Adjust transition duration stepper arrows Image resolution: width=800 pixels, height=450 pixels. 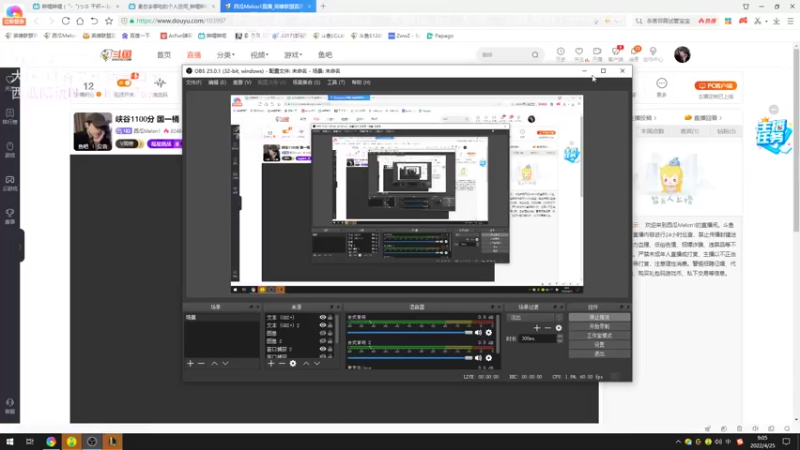click(x=560, y=338)
